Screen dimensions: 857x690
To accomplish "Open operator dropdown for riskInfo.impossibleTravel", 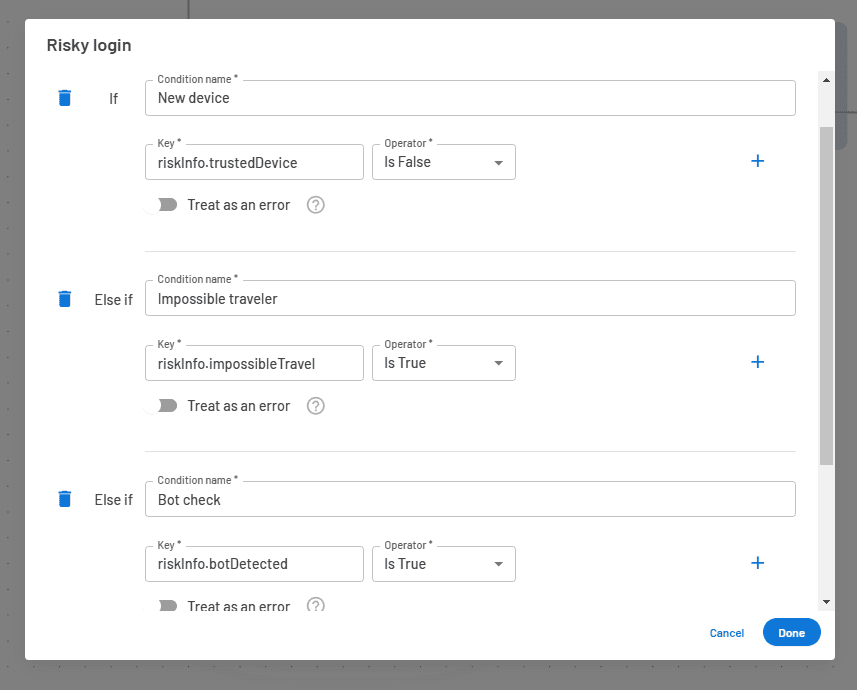I will [443, 363].
